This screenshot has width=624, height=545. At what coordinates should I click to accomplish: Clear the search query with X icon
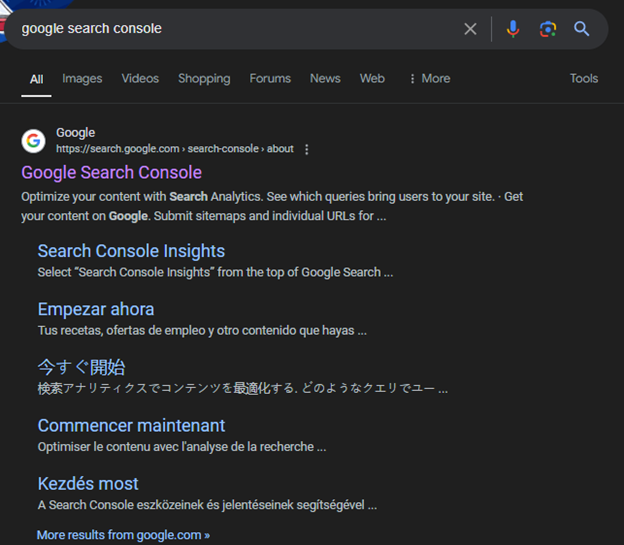[x=470, y=29]
